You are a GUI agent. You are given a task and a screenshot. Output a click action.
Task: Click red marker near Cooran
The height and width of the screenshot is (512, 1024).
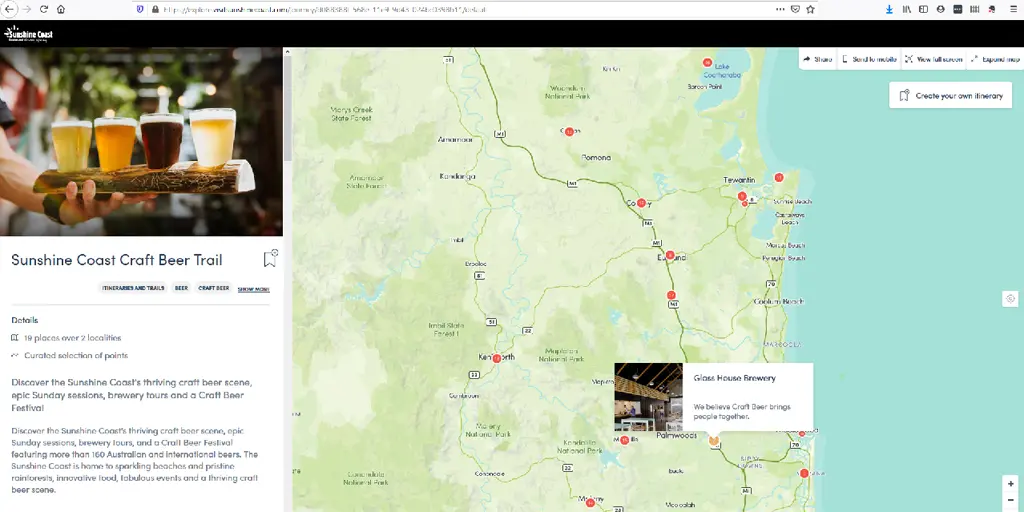point(569,131)
